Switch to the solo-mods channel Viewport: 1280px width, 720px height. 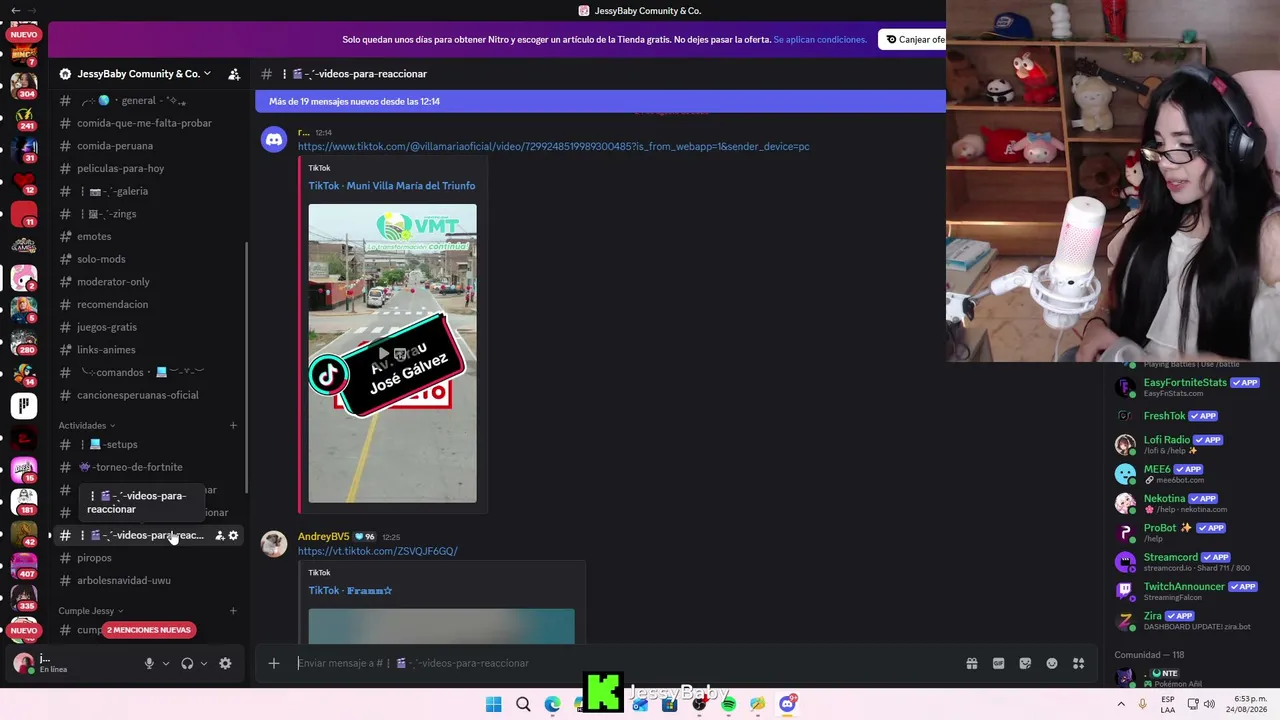point(145,259)
